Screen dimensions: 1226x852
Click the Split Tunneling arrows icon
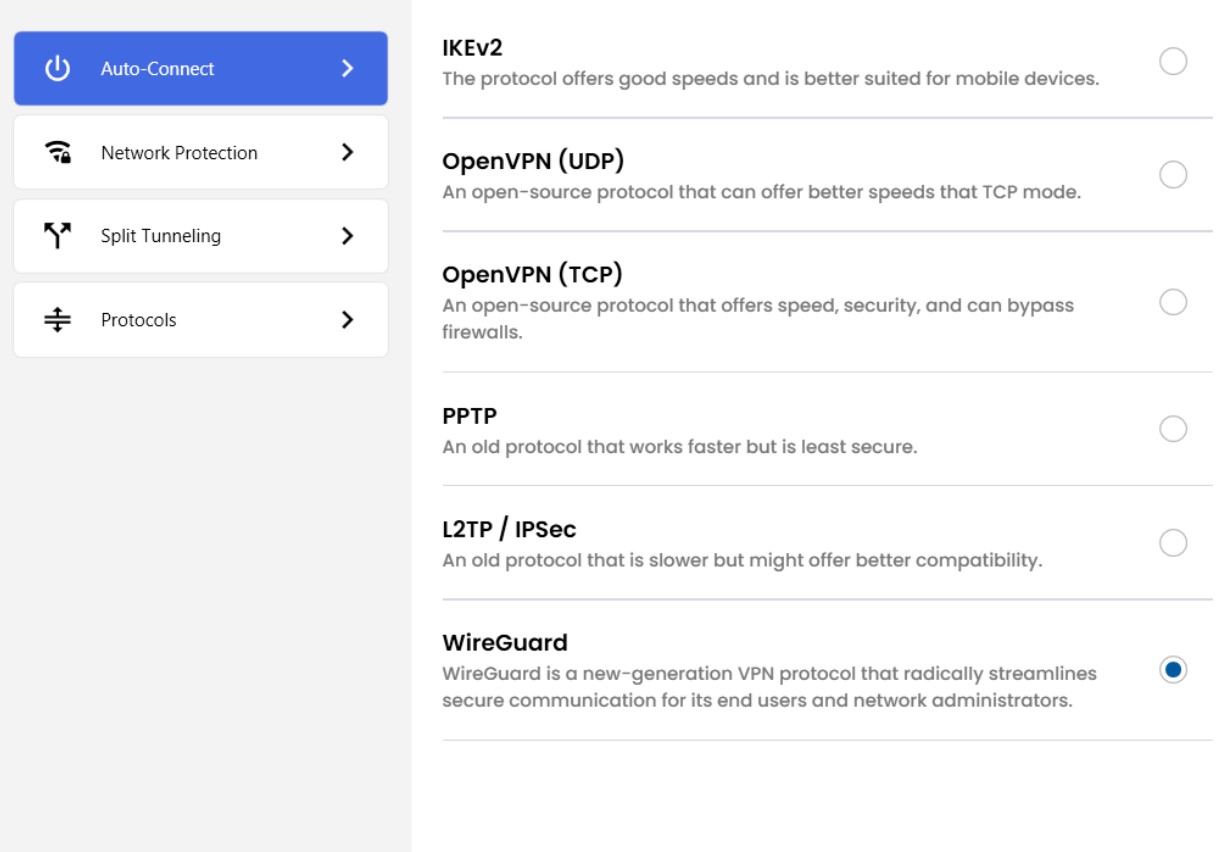[58, 236]
